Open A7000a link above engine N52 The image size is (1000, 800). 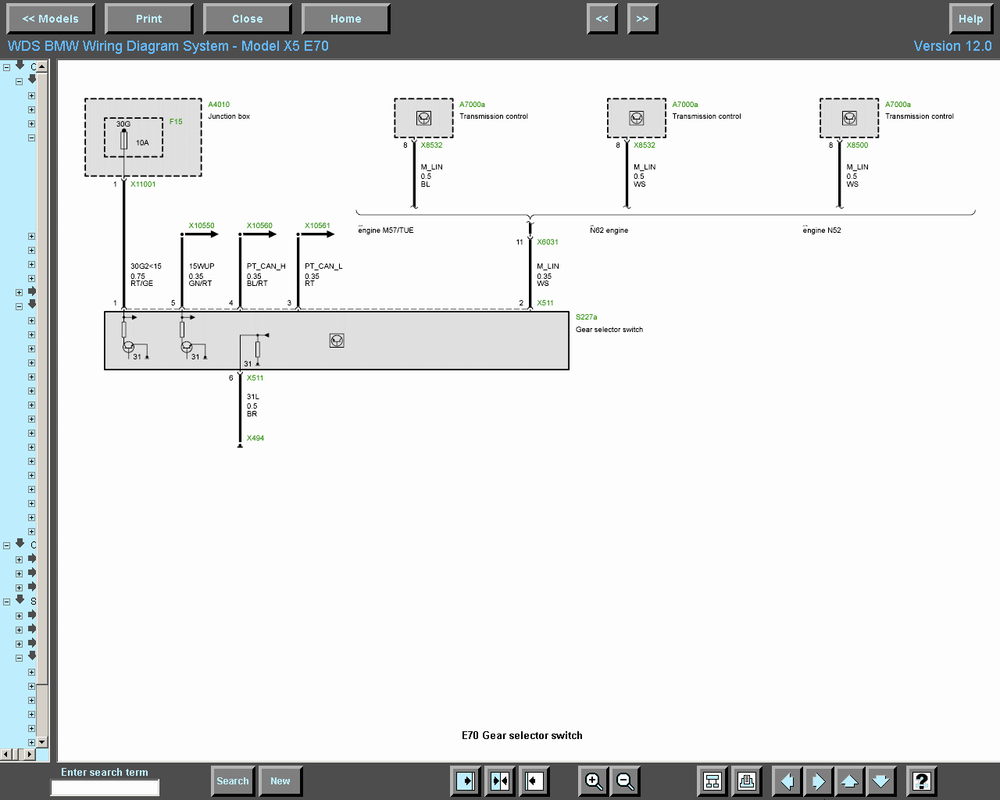coord(897,105)
